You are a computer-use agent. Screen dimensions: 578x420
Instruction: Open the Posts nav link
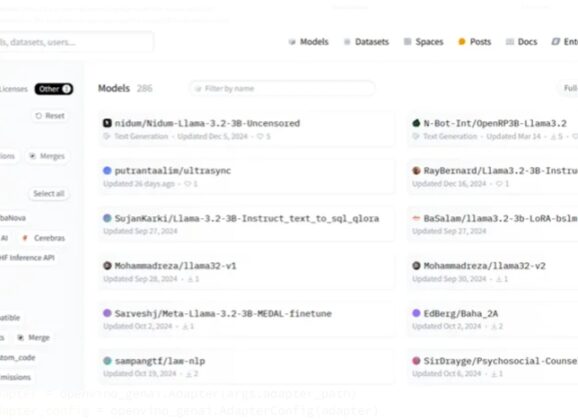pos(474,42)
